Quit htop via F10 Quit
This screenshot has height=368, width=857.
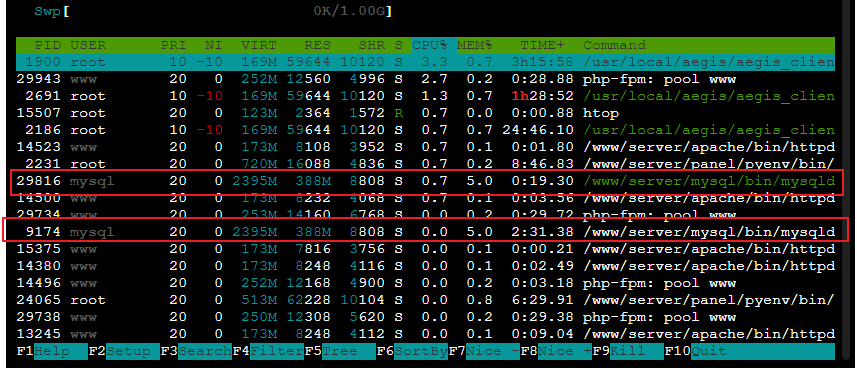point(749,352)
